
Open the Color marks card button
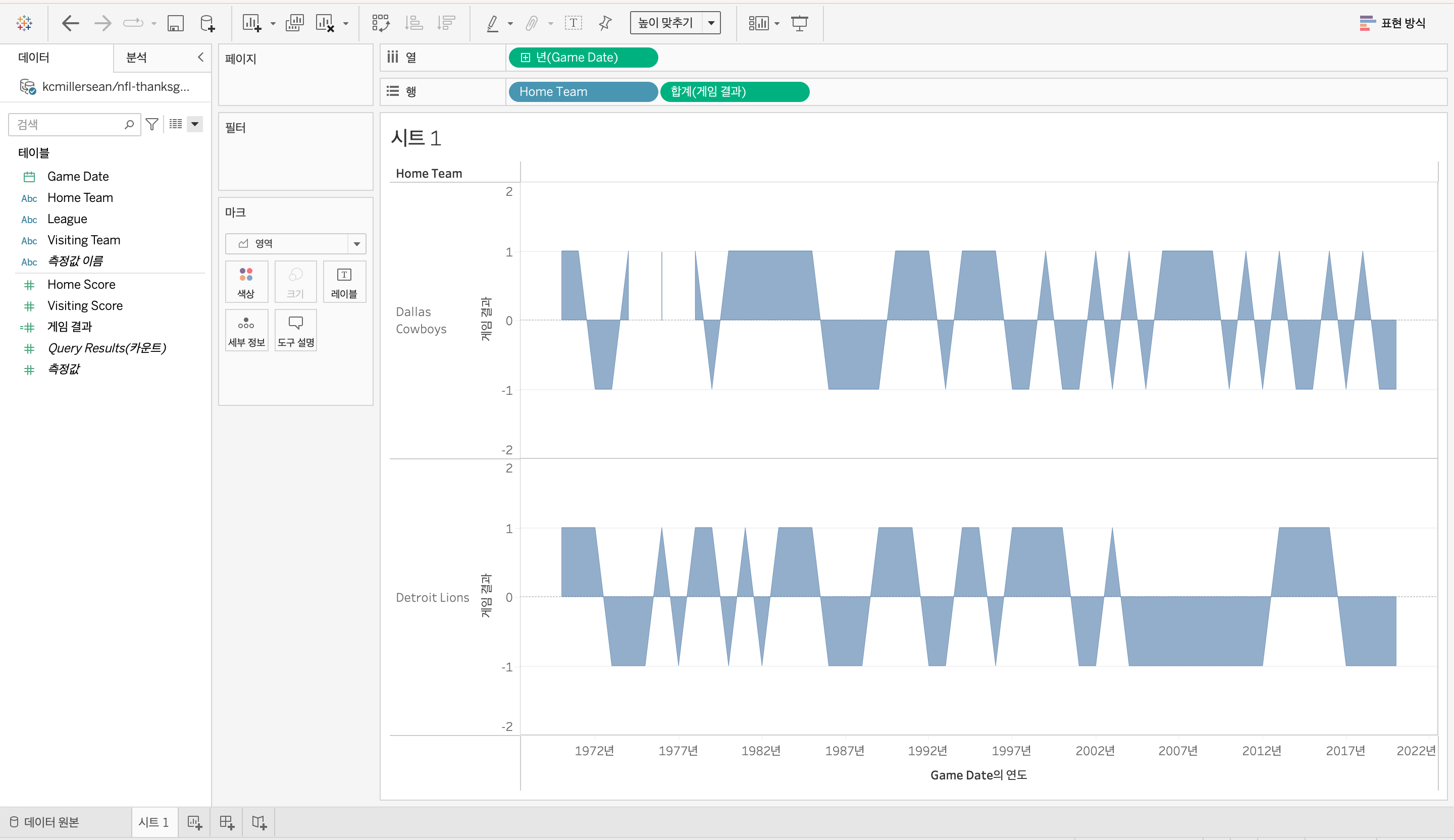point(246,282)
